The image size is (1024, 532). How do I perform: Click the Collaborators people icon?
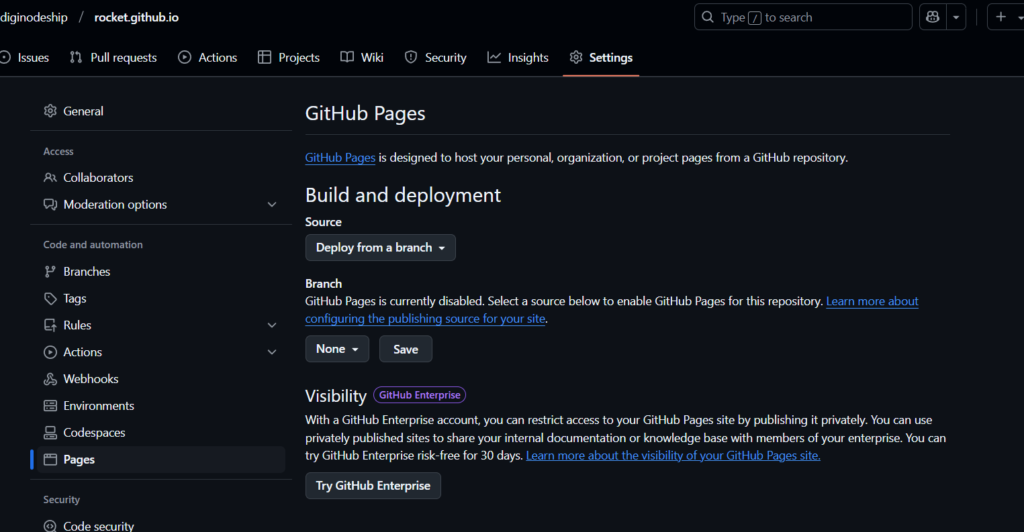click(x=50, y=178)
